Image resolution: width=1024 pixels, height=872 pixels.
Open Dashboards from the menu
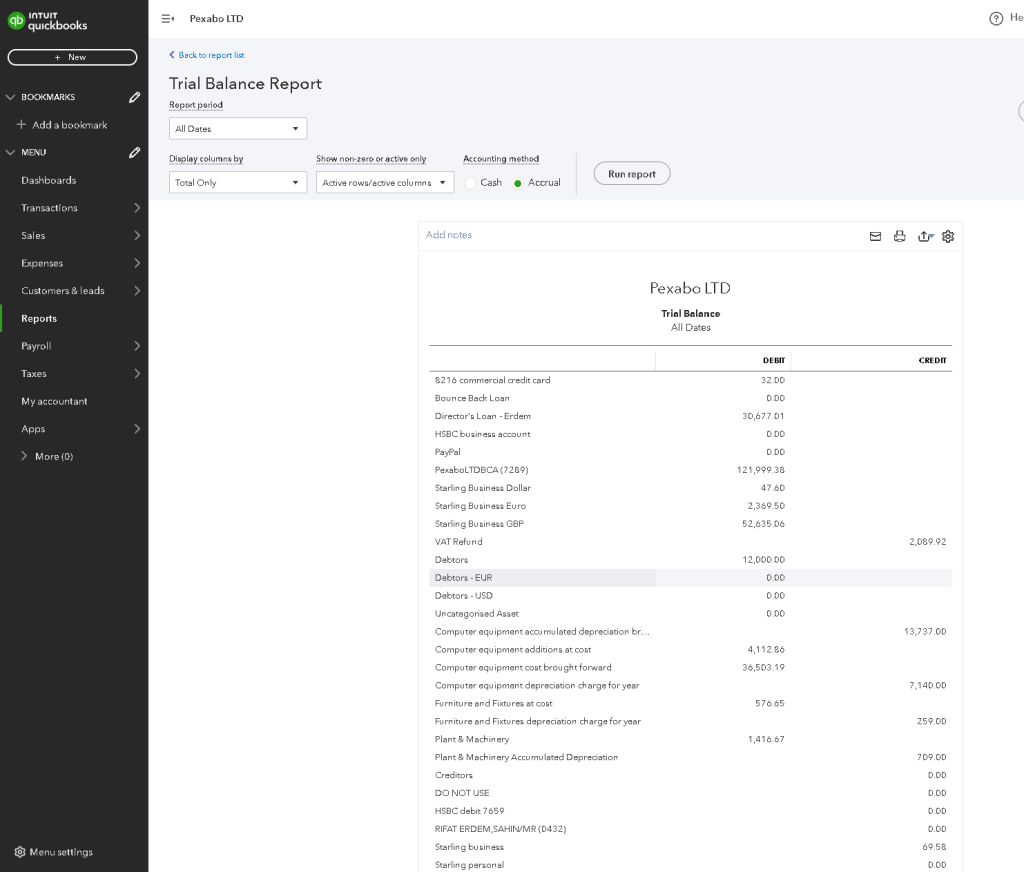pyautogui.click(x=48, y=180)
